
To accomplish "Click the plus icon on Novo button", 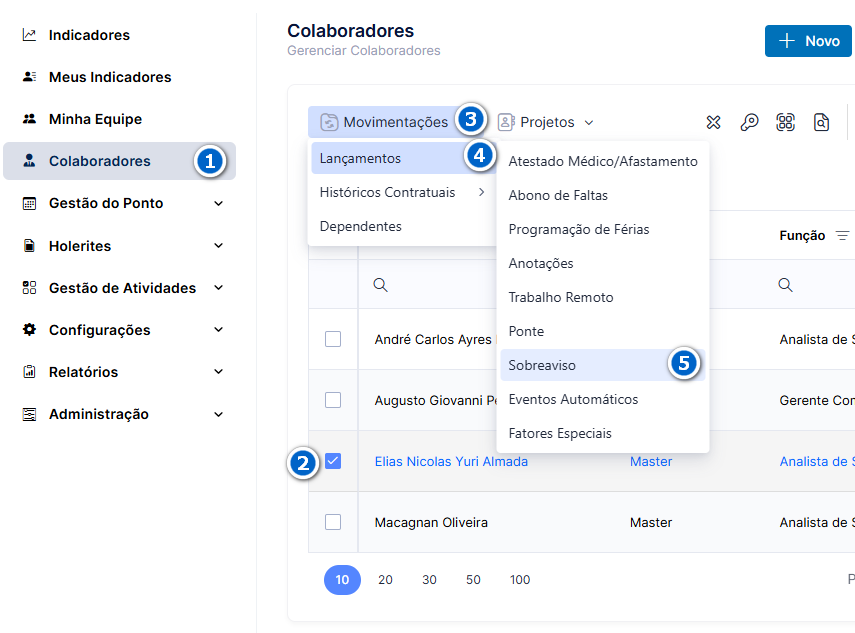I will tap(786, 41).
